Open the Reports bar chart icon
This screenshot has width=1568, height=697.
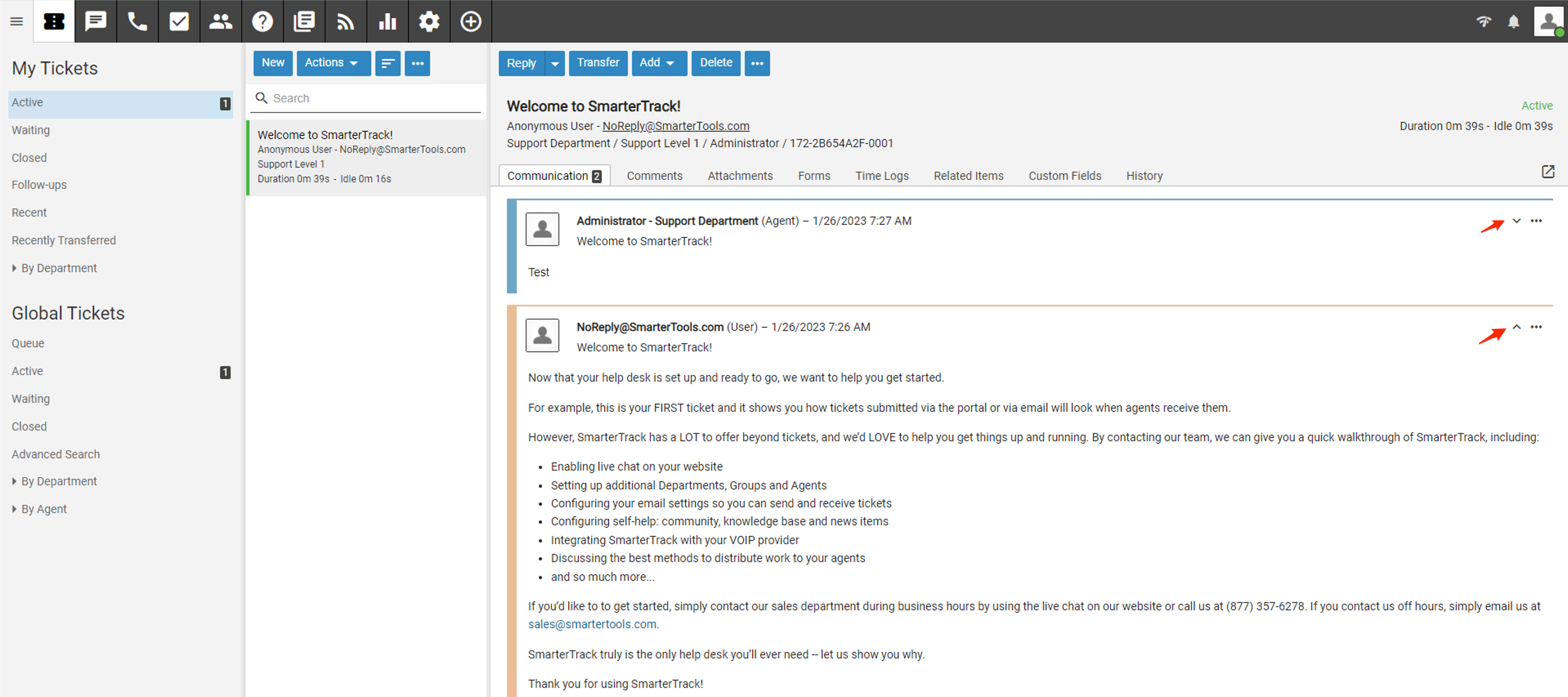tap(387, 21)
